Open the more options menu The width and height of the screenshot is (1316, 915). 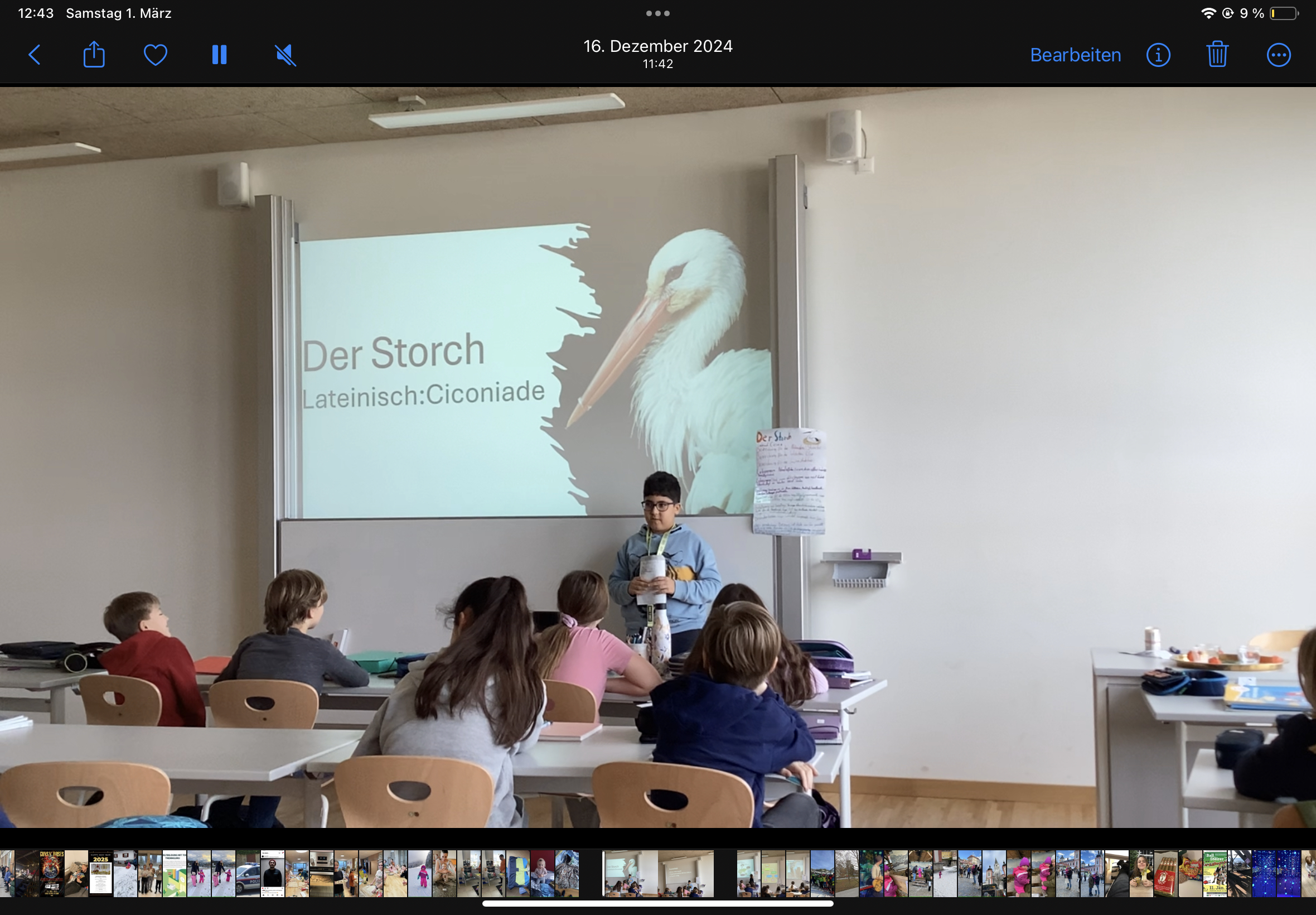pos(1278,55)
